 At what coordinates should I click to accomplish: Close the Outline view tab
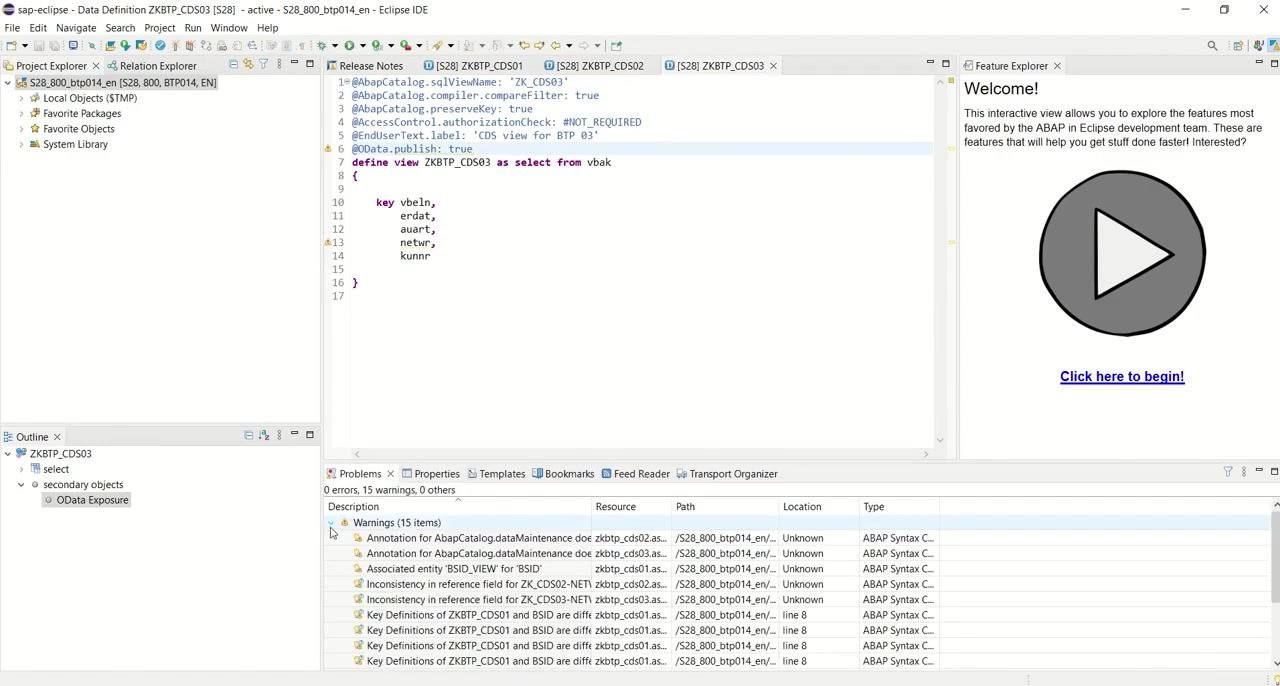tap(57, 437)
